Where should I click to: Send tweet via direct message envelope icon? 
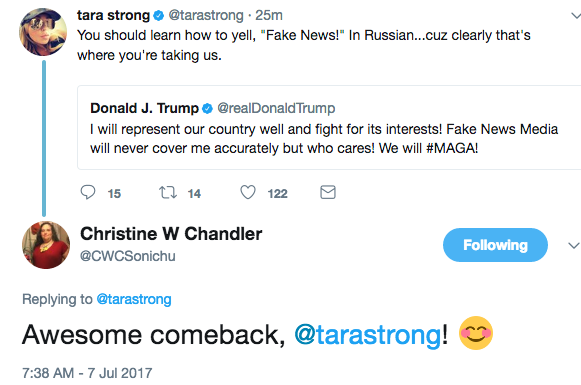click(328, 192)
